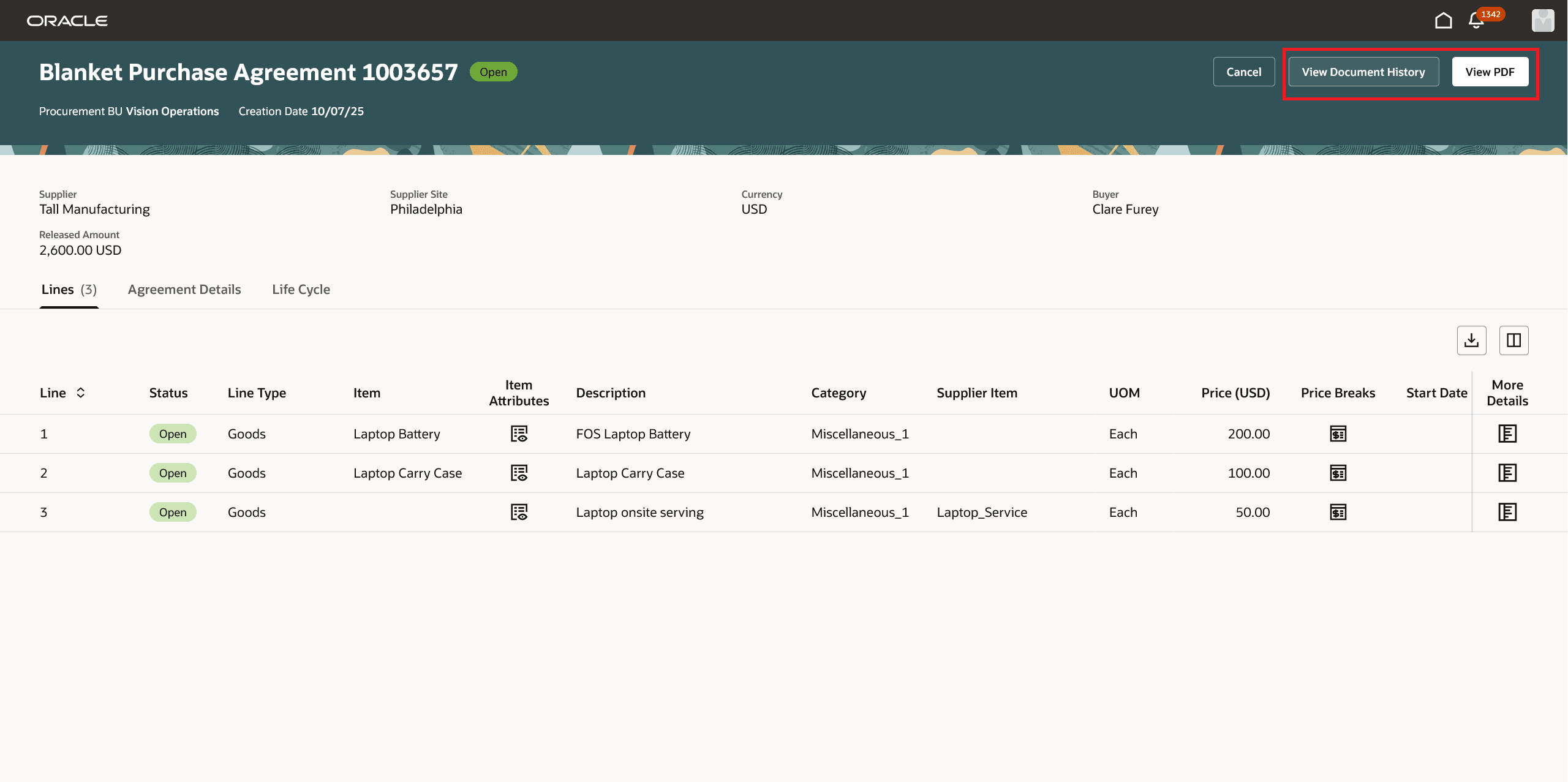Switch to Life Cycle tab
Viewport: 1568px width, 782px height.
click(x=301, y=290)
